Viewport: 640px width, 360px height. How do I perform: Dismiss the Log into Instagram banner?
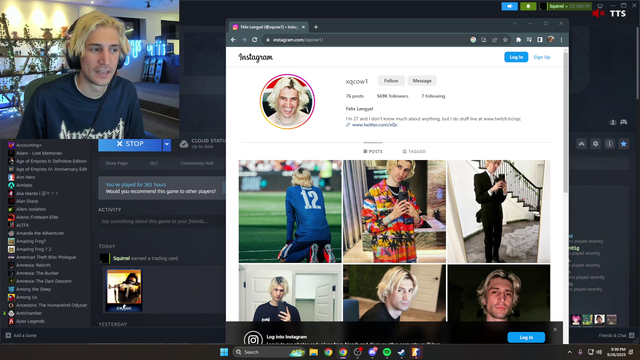(555, 329)
